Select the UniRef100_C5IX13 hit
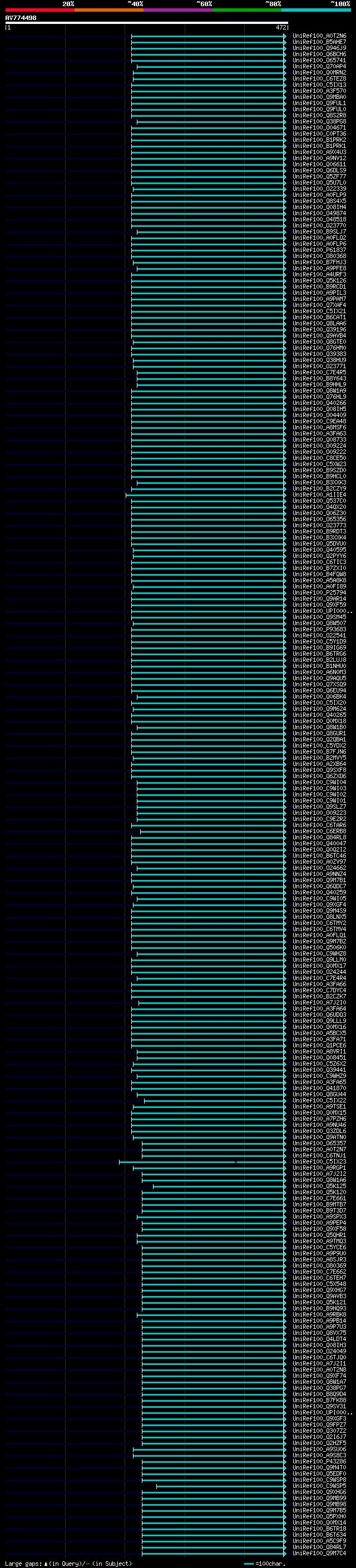Image resolution: width=356 pixels, height=1568 pixels. coord(319,85)
